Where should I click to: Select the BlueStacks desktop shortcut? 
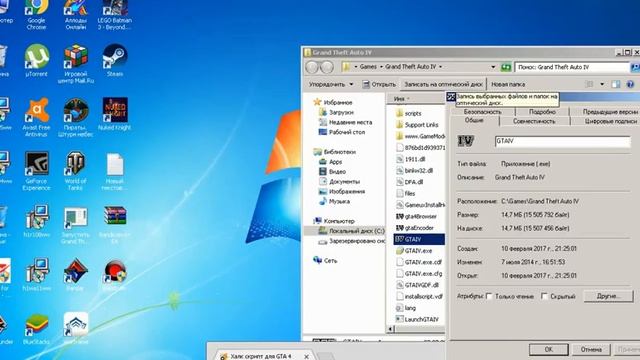click(x=36, y=330)
